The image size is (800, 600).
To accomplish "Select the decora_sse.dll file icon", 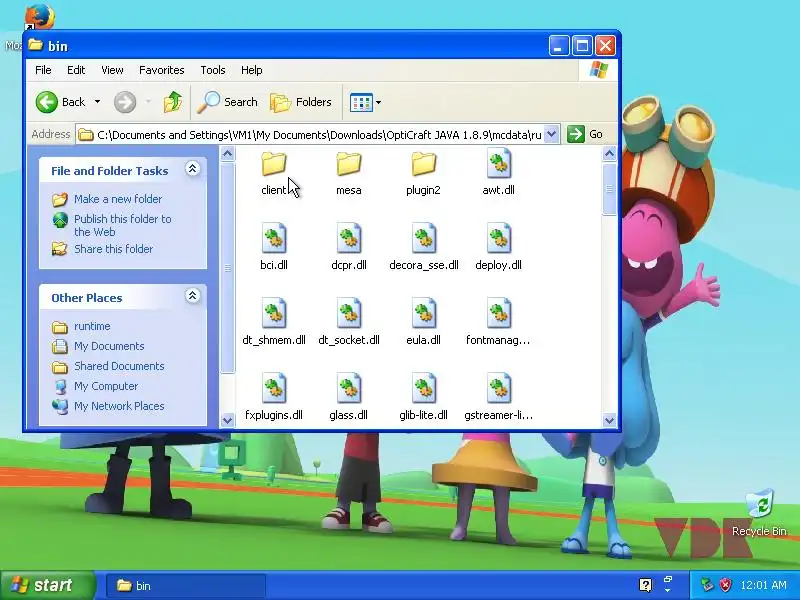I will tap(423, 238).
